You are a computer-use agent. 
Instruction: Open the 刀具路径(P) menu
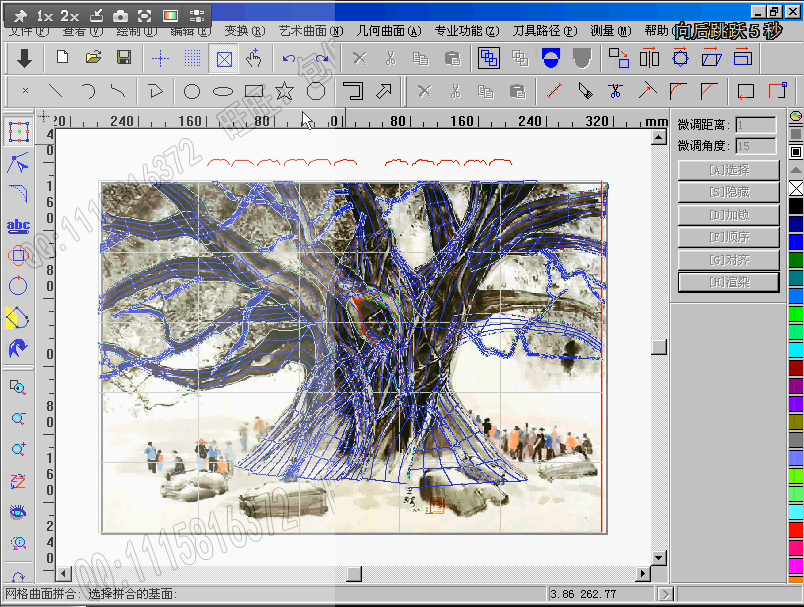click(x=545, y=31)
